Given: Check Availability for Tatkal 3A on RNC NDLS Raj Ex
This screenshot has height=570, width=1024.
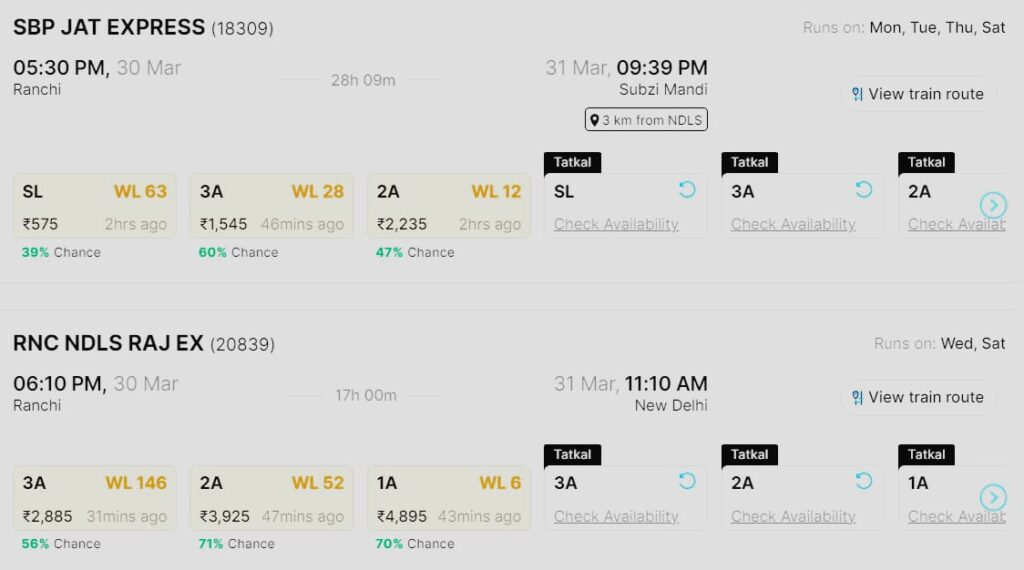Looking at the screenshot, I should click(x=616, y=516).
